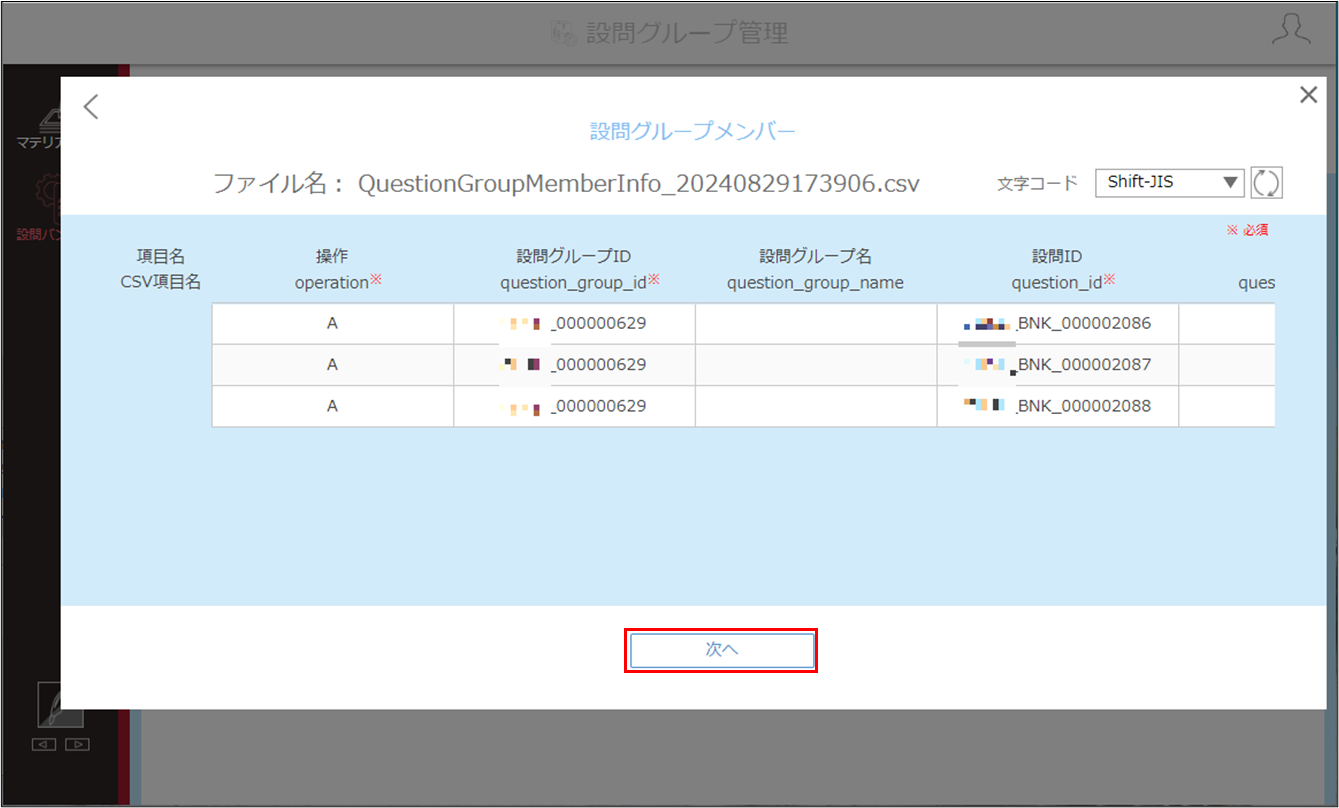Close the 設問グループメンバー dialog
This screenshot has height=808, width=1339.
point(1308,95)
